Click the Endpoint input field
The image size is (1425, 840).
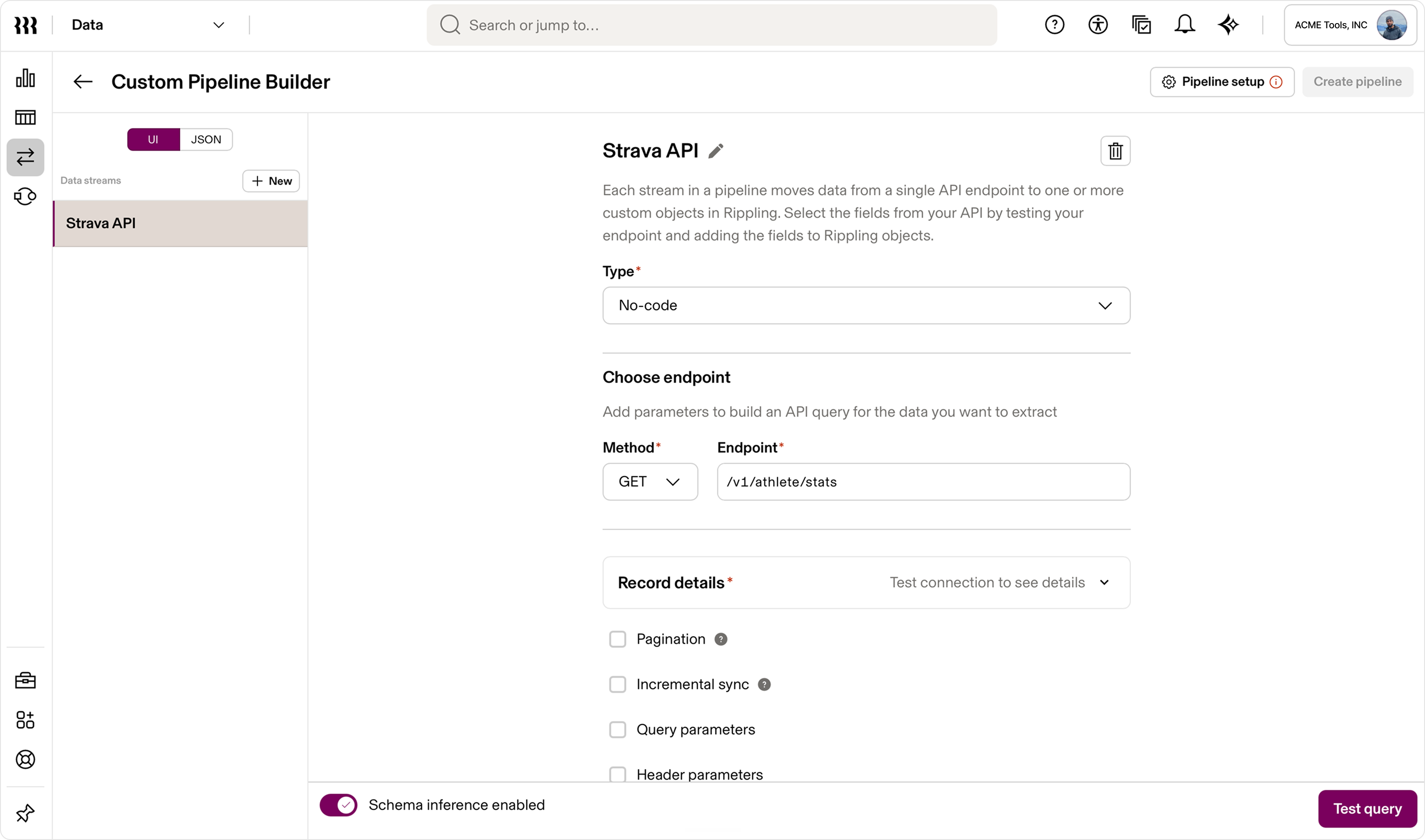(923, 482)
